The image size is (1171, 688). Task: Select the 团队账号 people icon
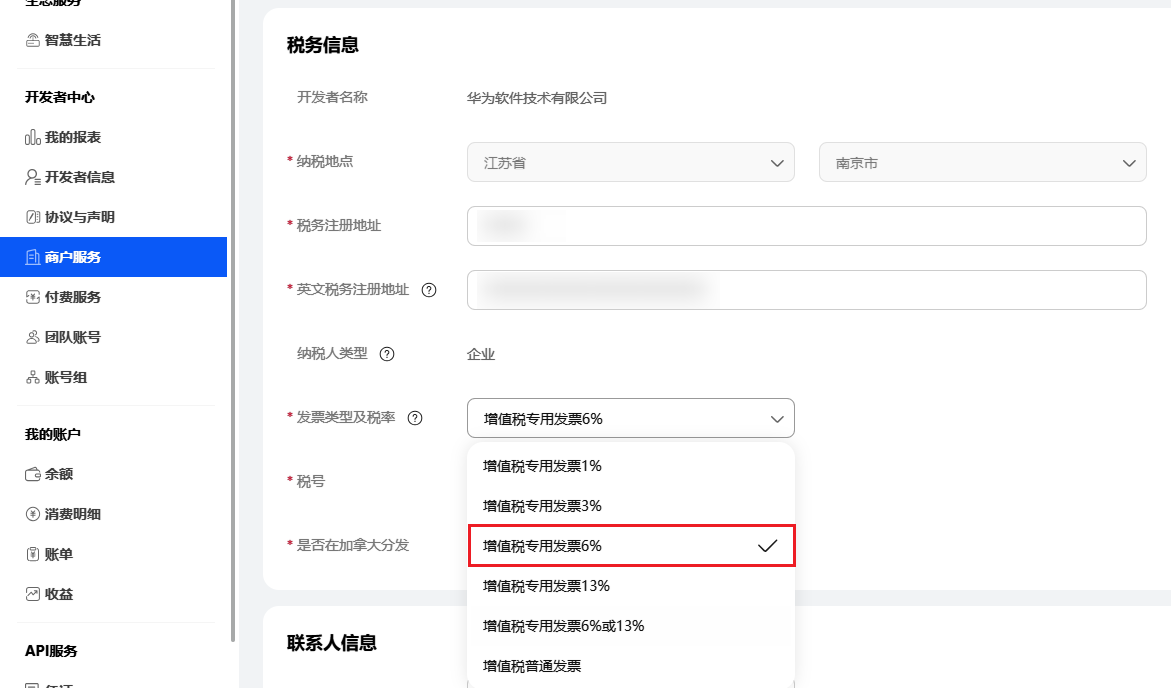[33, 336]
